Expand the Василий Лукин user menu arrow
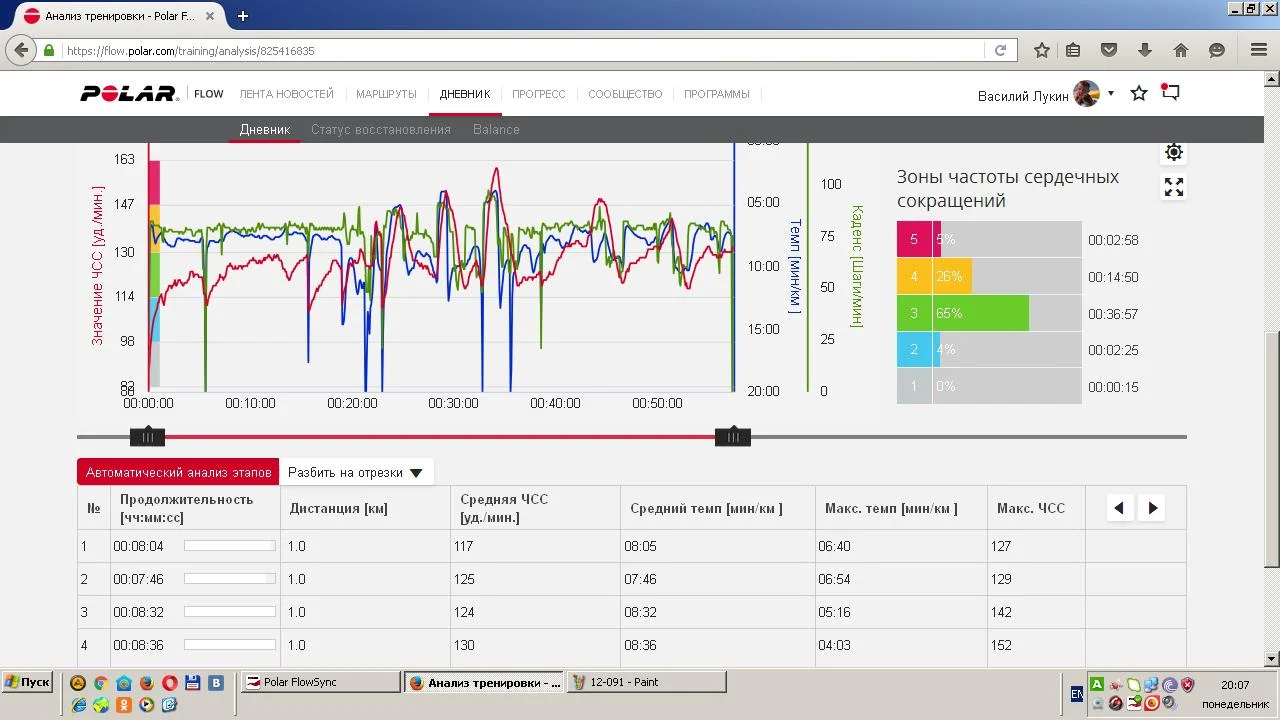Image resolution: width=1280 pixels, height=720 pixels. [x=1110, y=93]
